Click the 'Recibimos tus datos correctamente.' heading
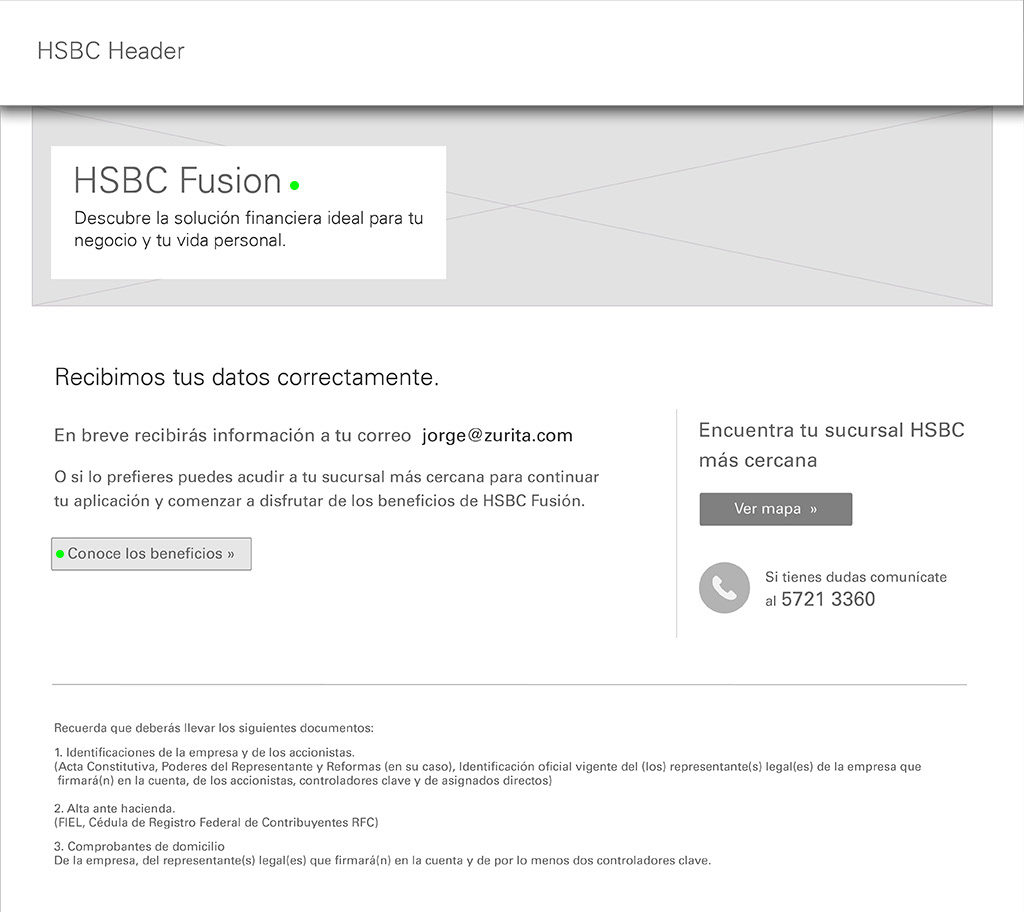The height and width of the screenshot is (912, 1024). [x=247, y=377]
